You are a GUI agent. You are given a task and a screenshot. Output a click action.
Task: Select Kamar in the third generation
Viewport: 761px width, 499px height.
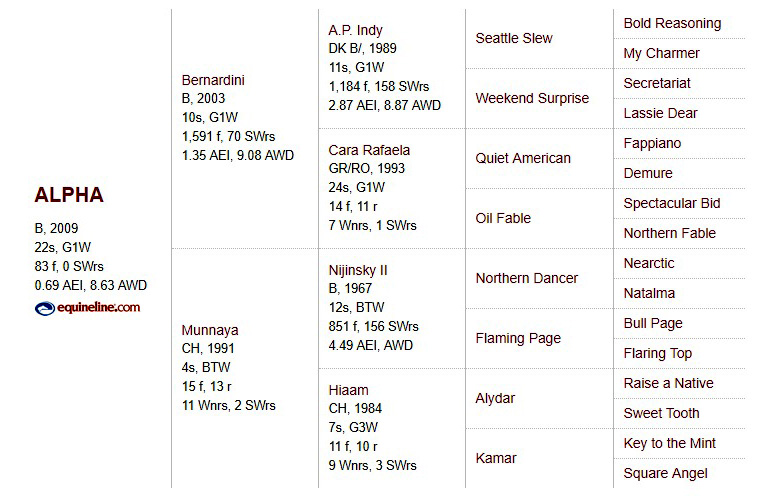pyautogui.click(x=496, y=458)
